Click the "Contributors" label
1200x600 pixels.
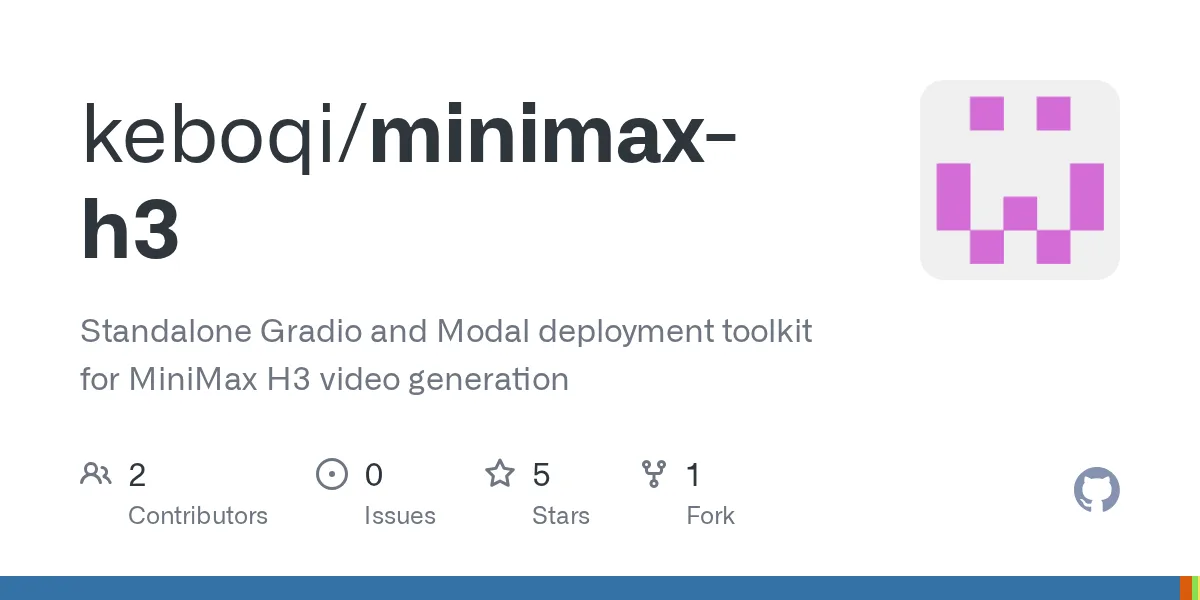pos(198,516)
